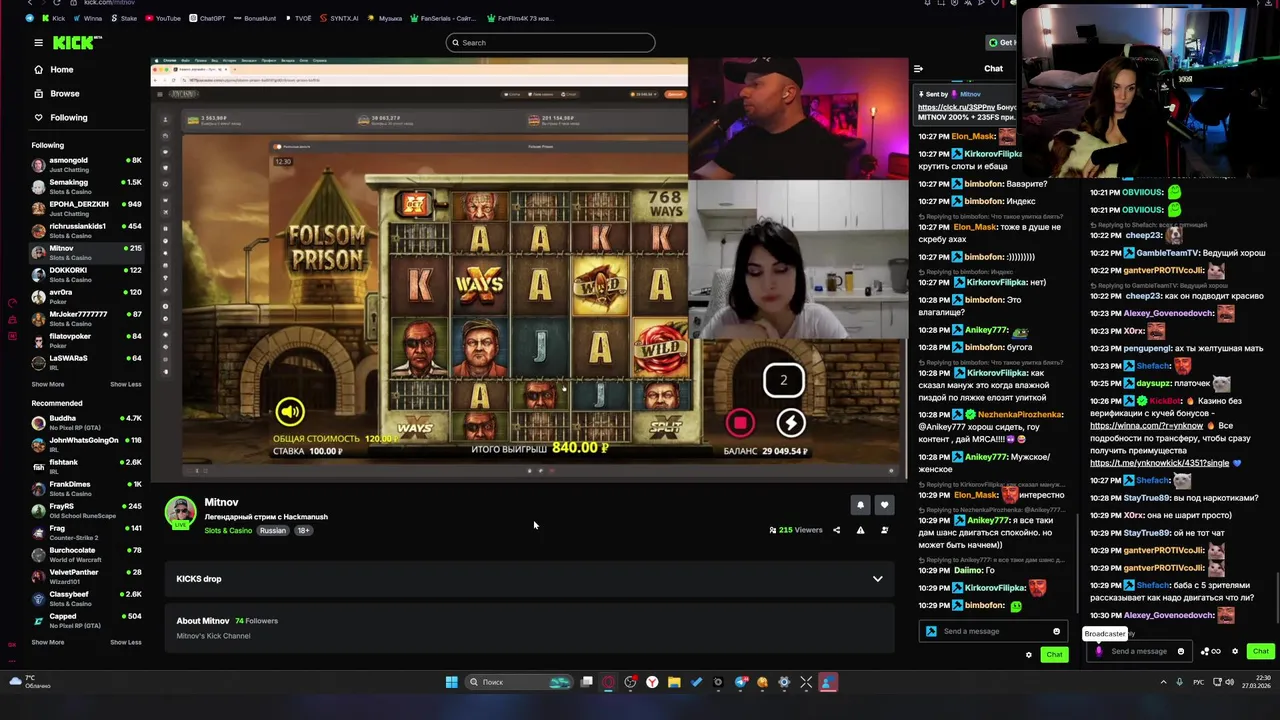Viewport: 1280px width, 720px height.
Task: Send message with left Chat button
Action: 1054,655
